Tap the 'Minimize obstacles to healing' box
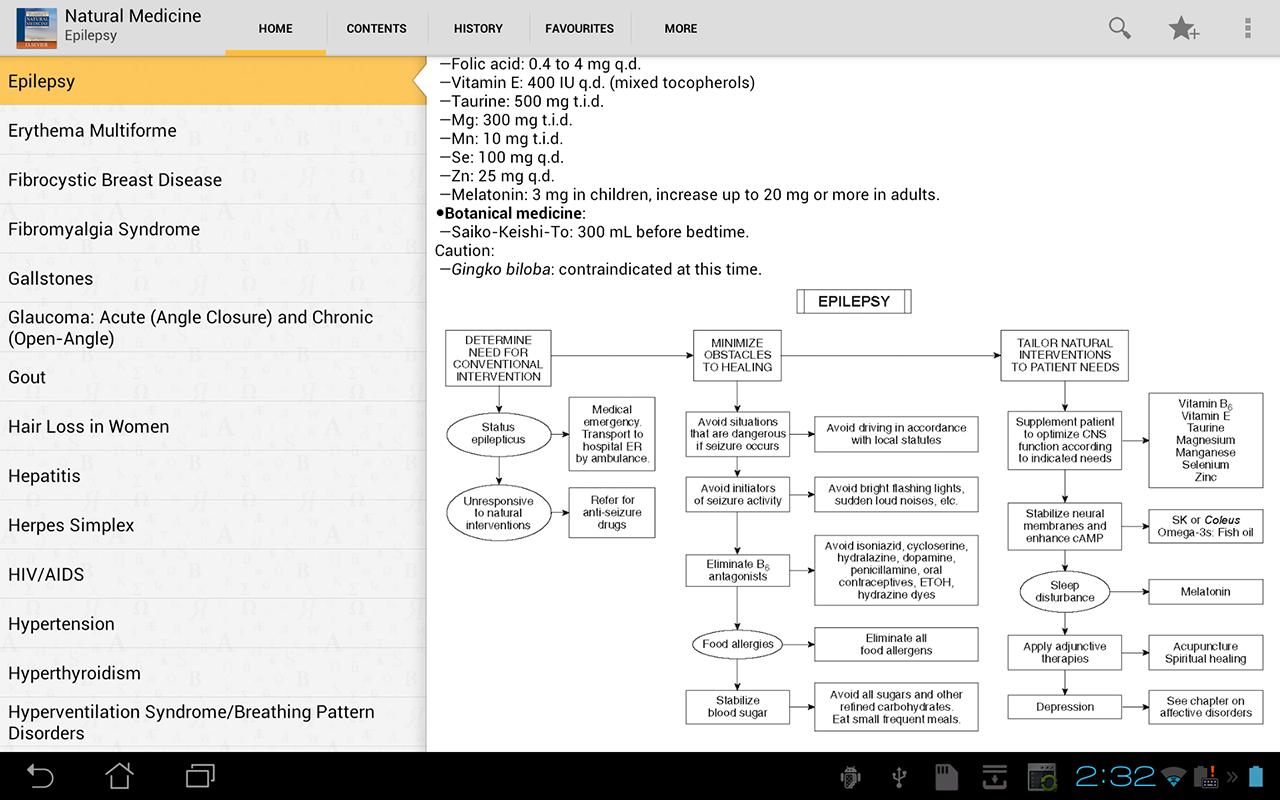The height and width of the screenshot is (800, 1280). click(x=737, y=355)
